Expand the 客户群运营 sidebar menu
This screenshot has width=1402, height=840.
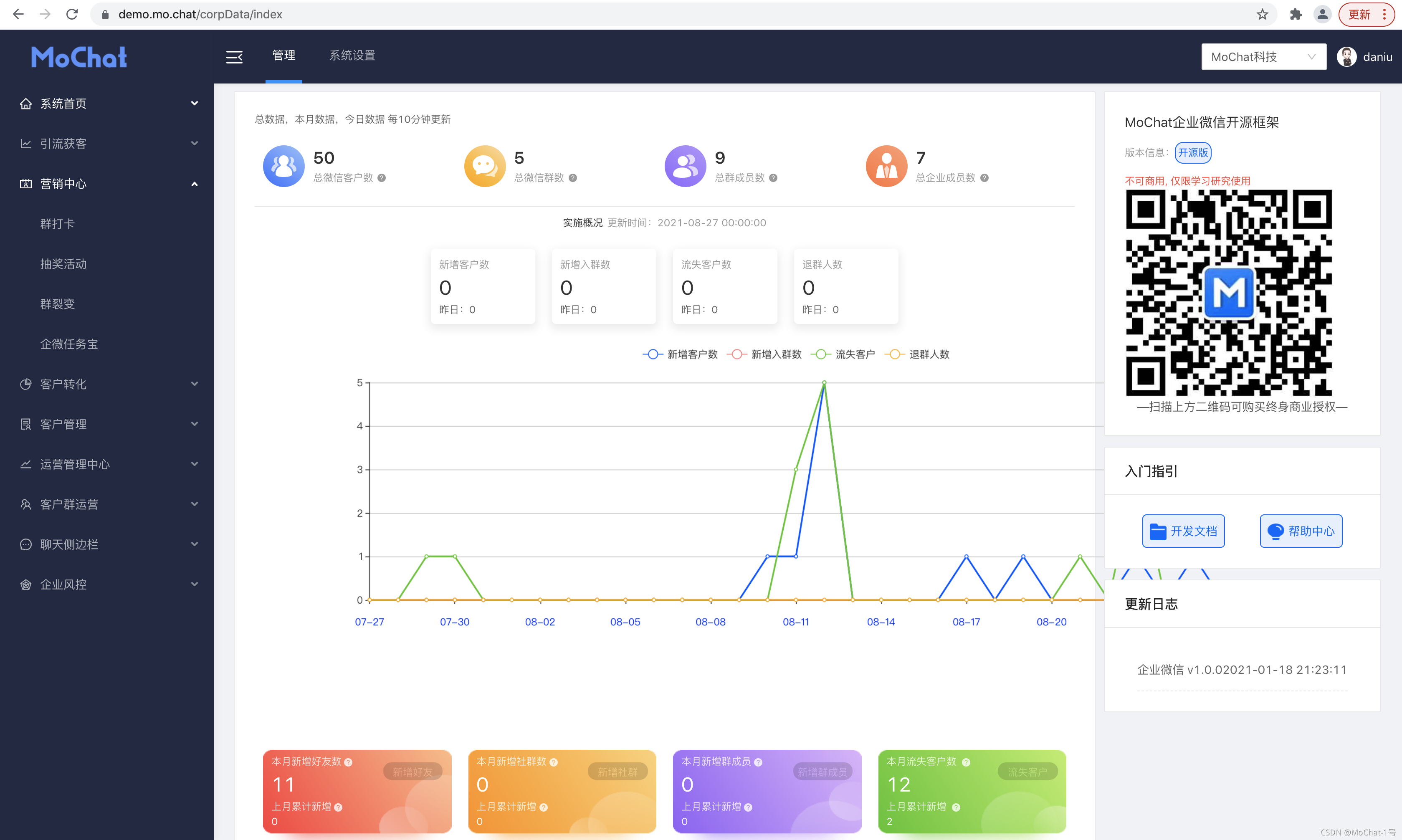[107, 504]
